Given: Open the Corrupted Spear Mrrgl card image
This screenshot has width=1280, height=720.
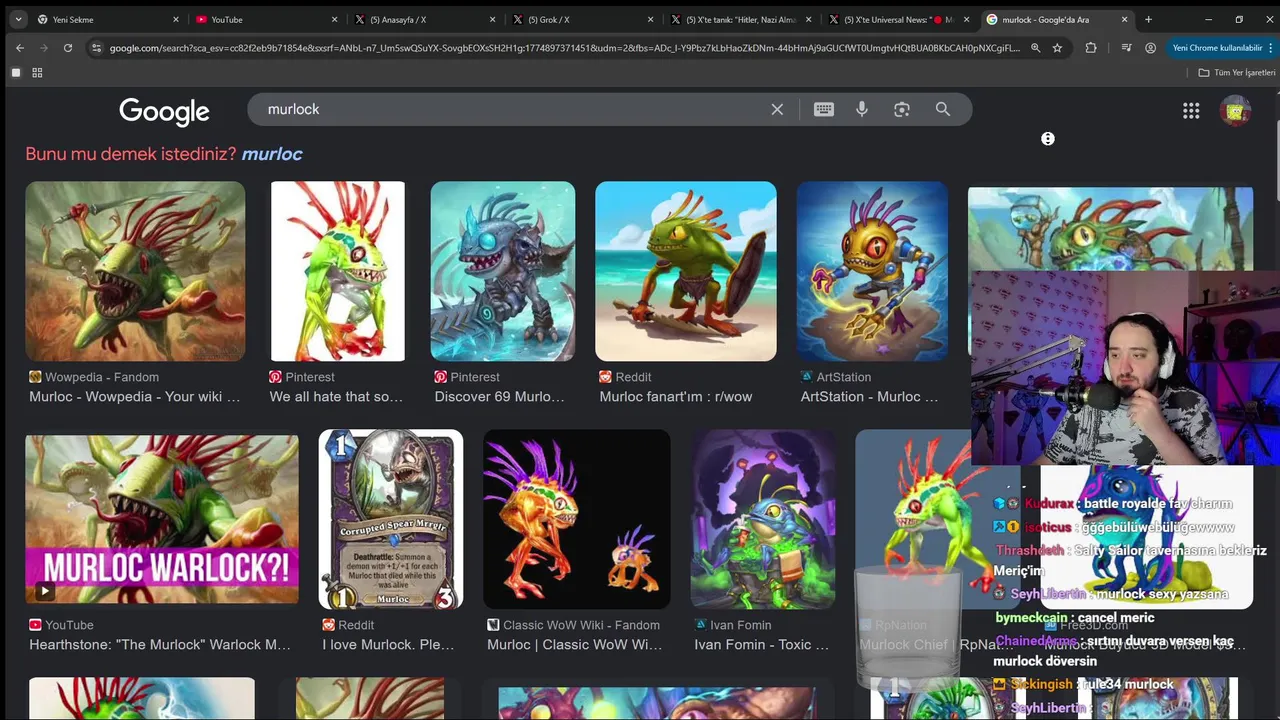Looking at the screenshot, I should (x=391, y=519).
